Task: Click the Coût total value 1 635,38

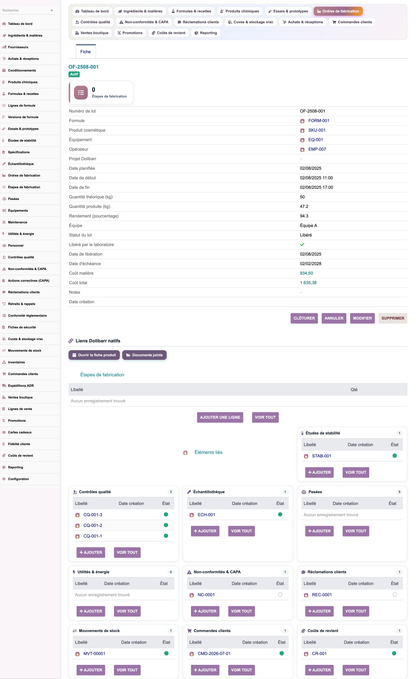Action: click(x=308, y=283)
